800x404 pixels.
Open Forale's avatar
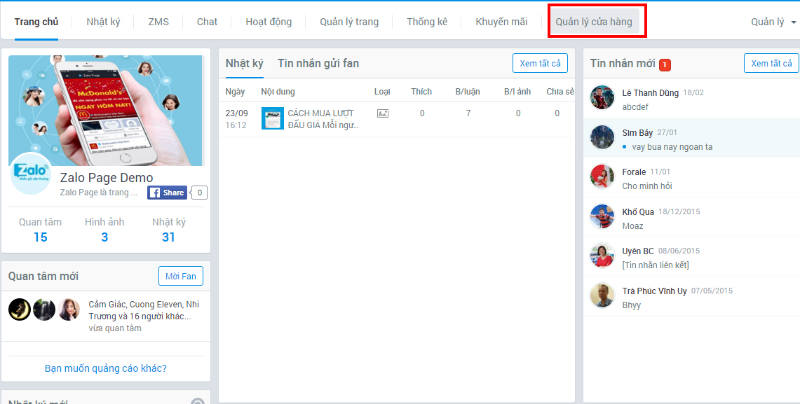[602, 176]
